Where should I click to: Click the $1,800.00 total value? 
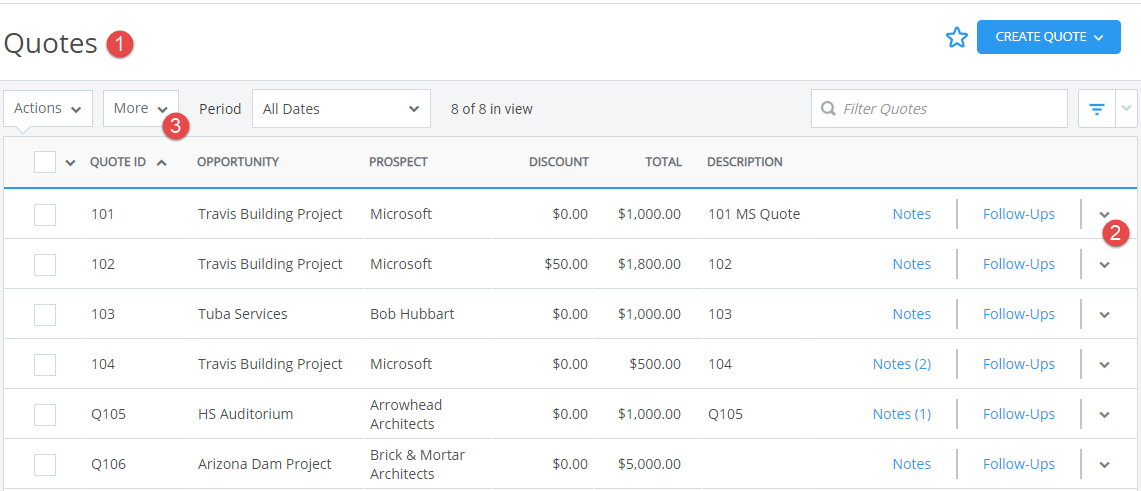coord(649,264)
